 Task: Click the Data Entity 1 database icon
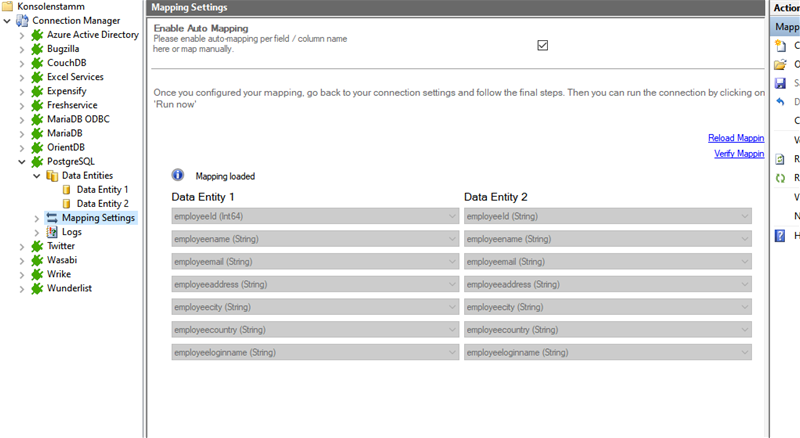(67, 189)
